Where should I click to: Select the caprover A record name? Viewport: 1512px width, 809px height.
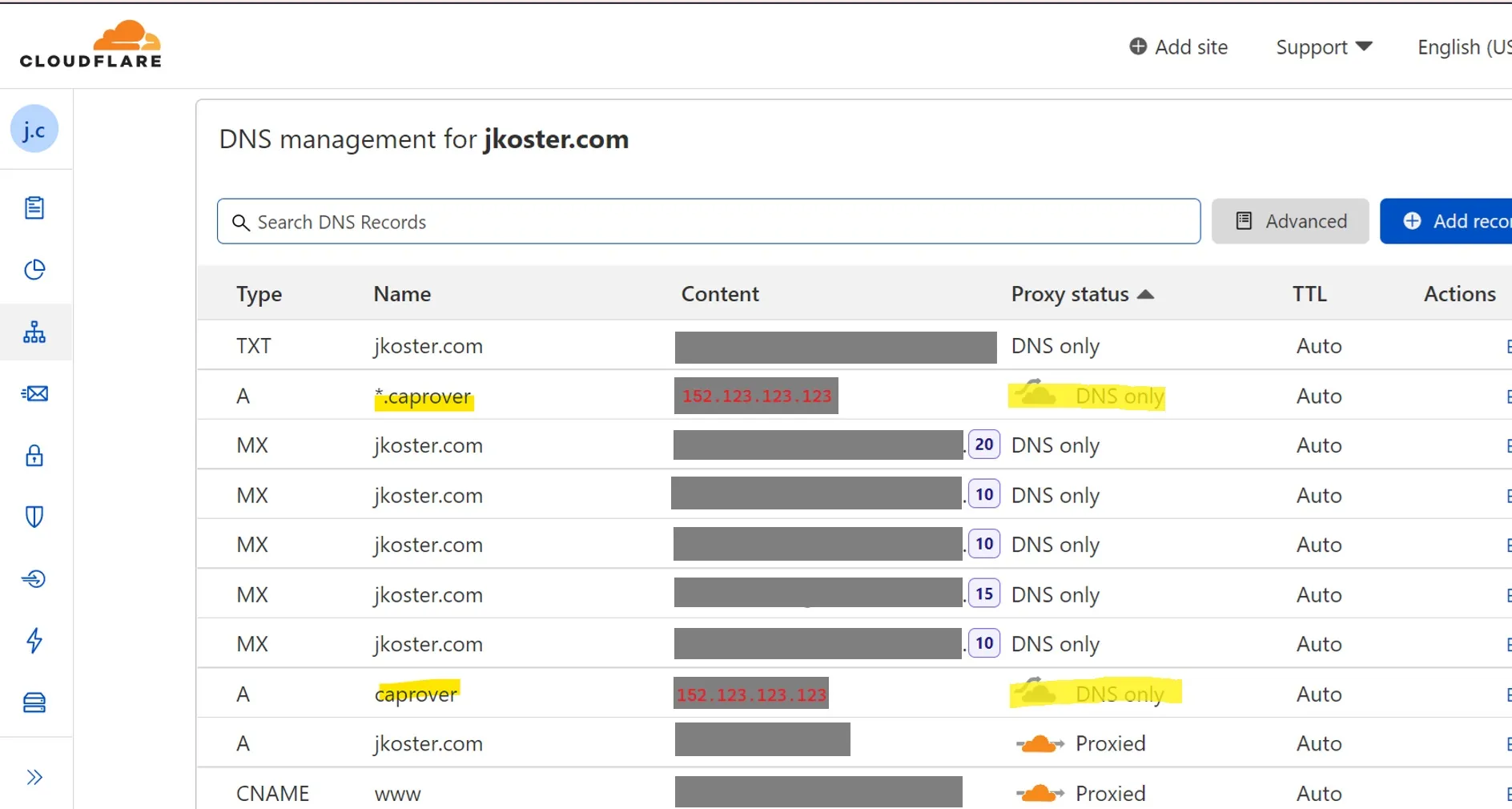(x=416, y=694)
